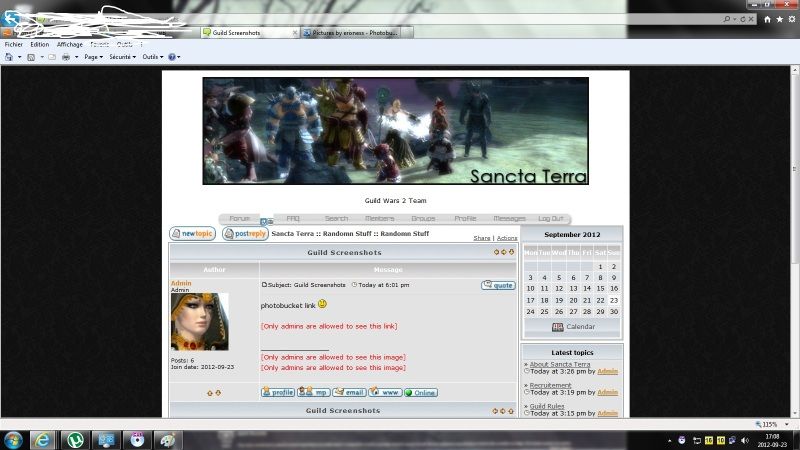The image size is (800, 450).
Task: Click the address bar search magnifier
Action: point(727,19)
